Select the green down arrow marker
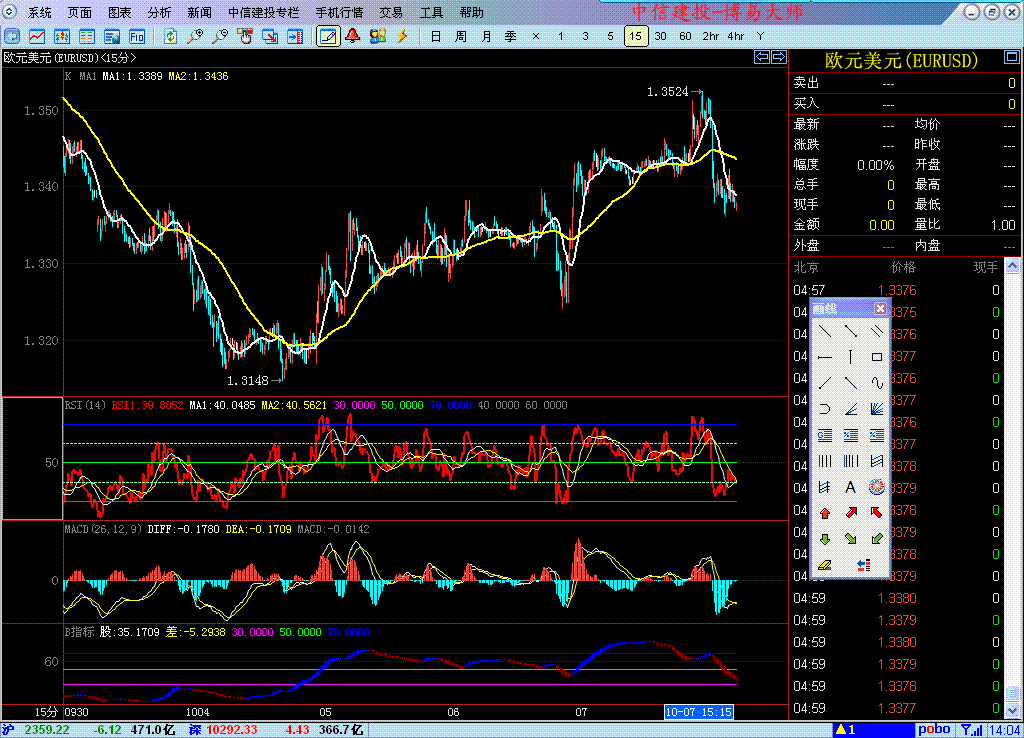1024x738 pixels. [x=824, y=540]
